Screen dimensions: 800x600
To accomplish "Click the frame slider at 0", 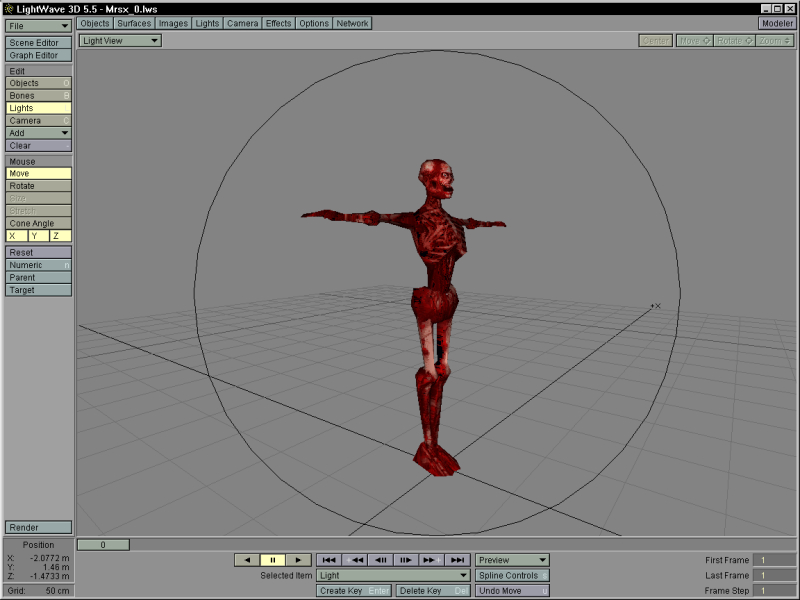I will pos(101,545).
